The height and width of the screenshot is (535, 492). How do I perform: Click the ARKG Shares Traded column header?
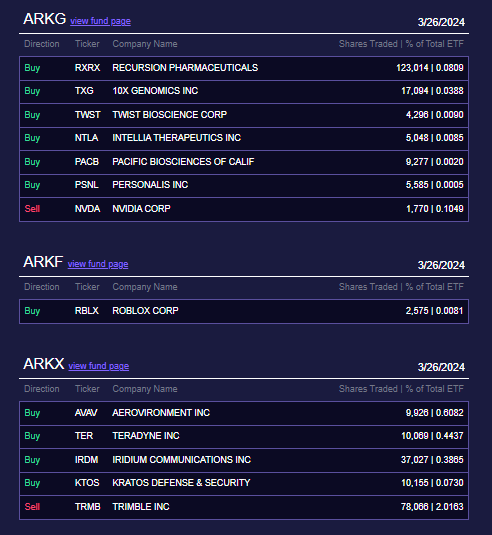click(x=368, y=44)
